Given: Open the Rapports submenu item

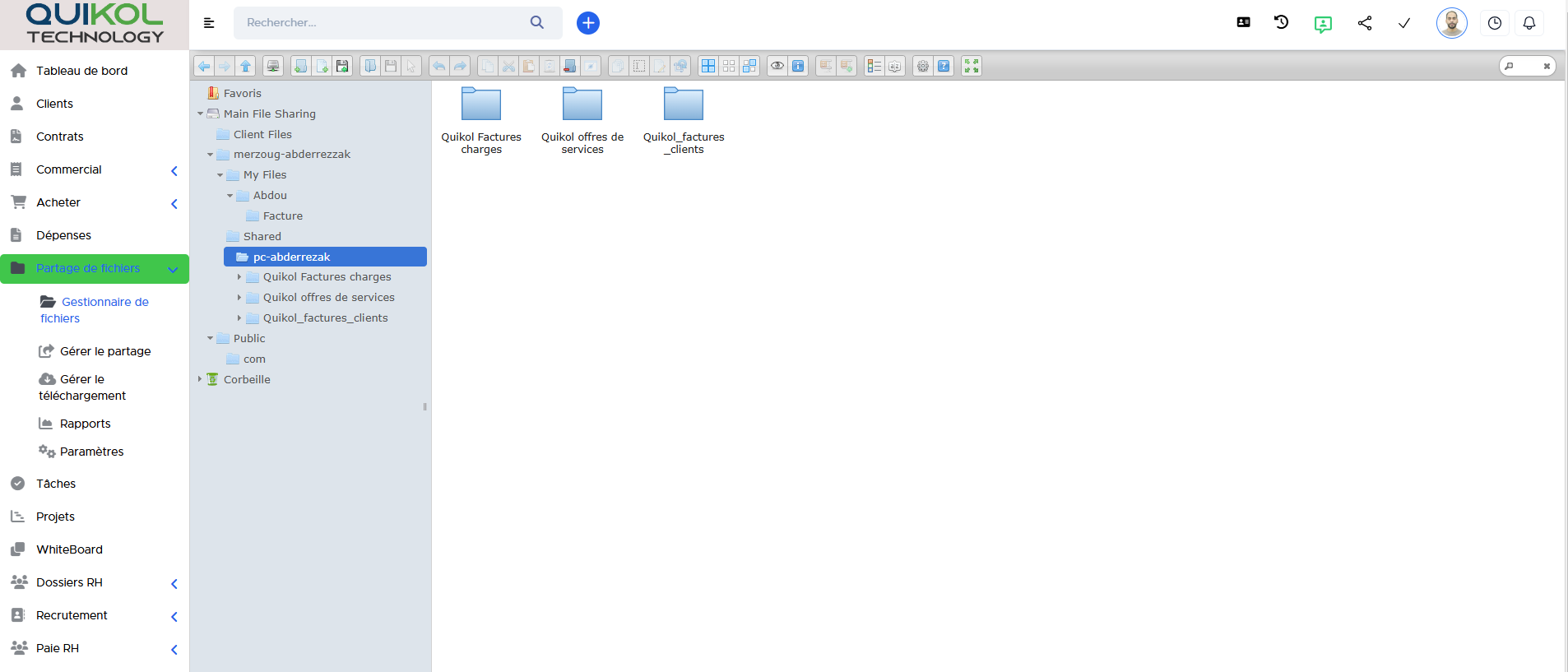Looking at the screenshot, I should [85, 424].
